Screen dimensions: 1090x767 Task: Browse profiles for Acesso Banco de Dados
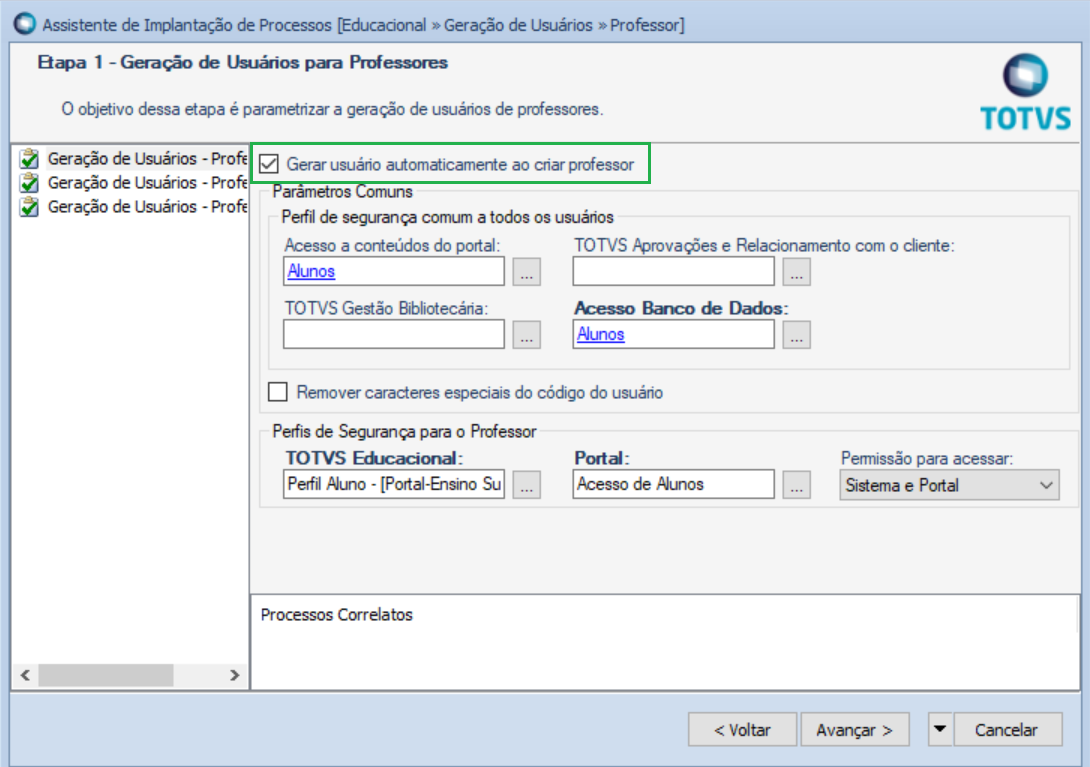click(x=796, y=334)
